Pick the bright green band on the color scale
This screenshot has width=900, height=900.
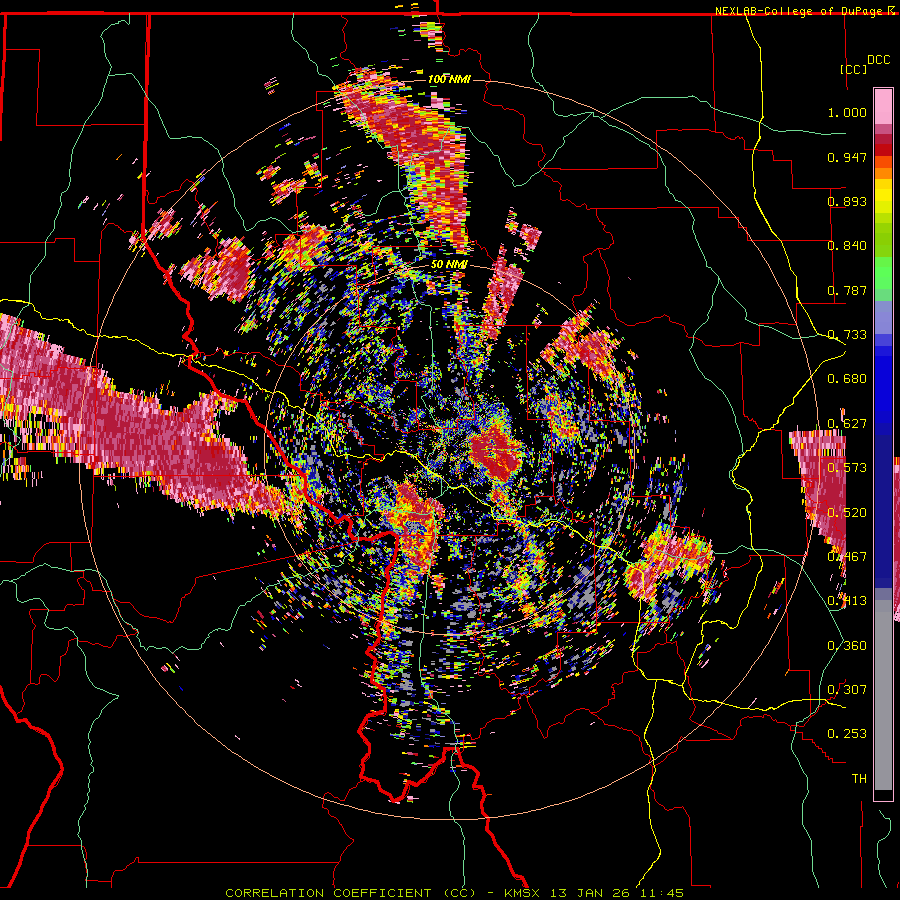(x=883, y=273)
